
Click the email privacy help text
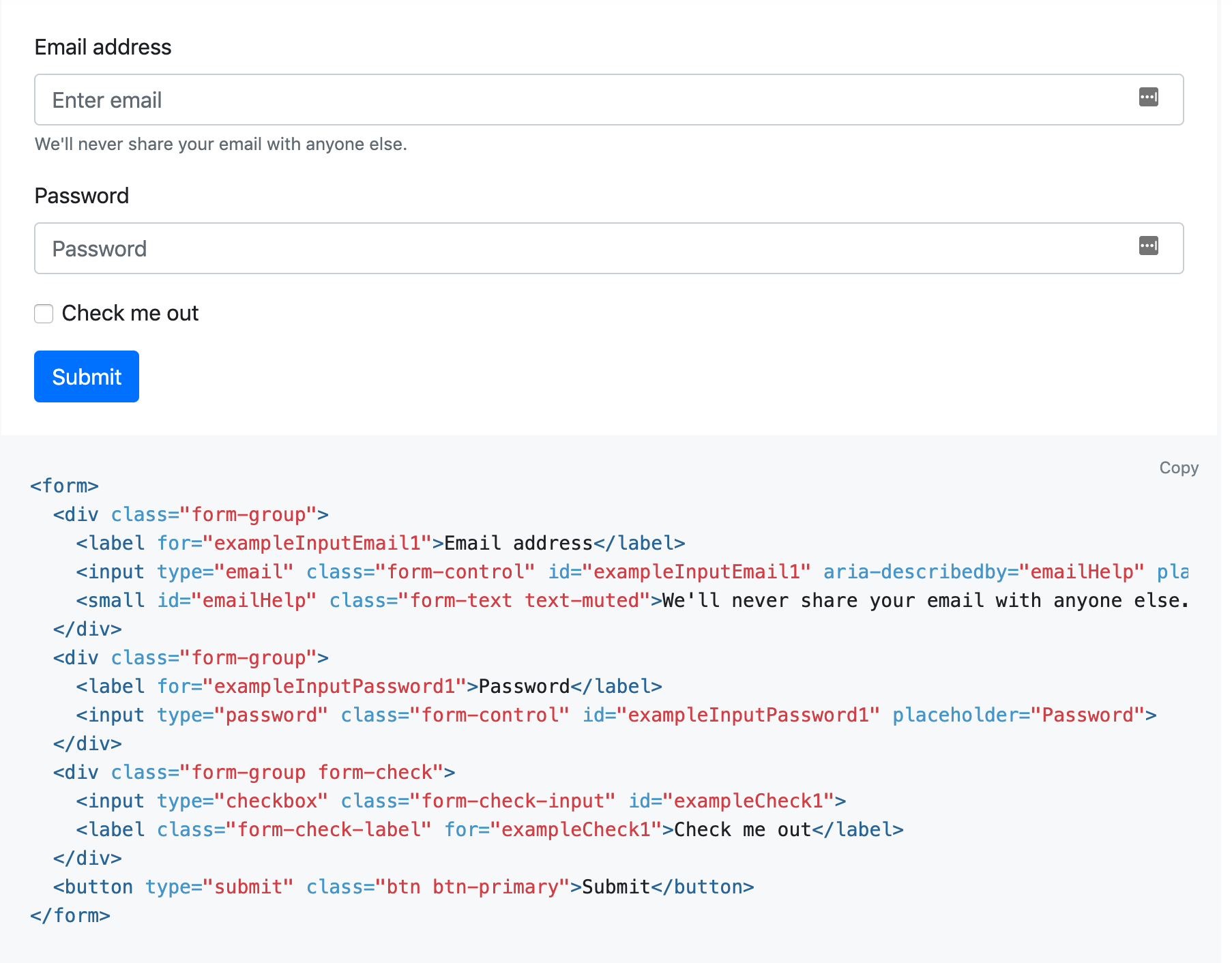(221, 144)
